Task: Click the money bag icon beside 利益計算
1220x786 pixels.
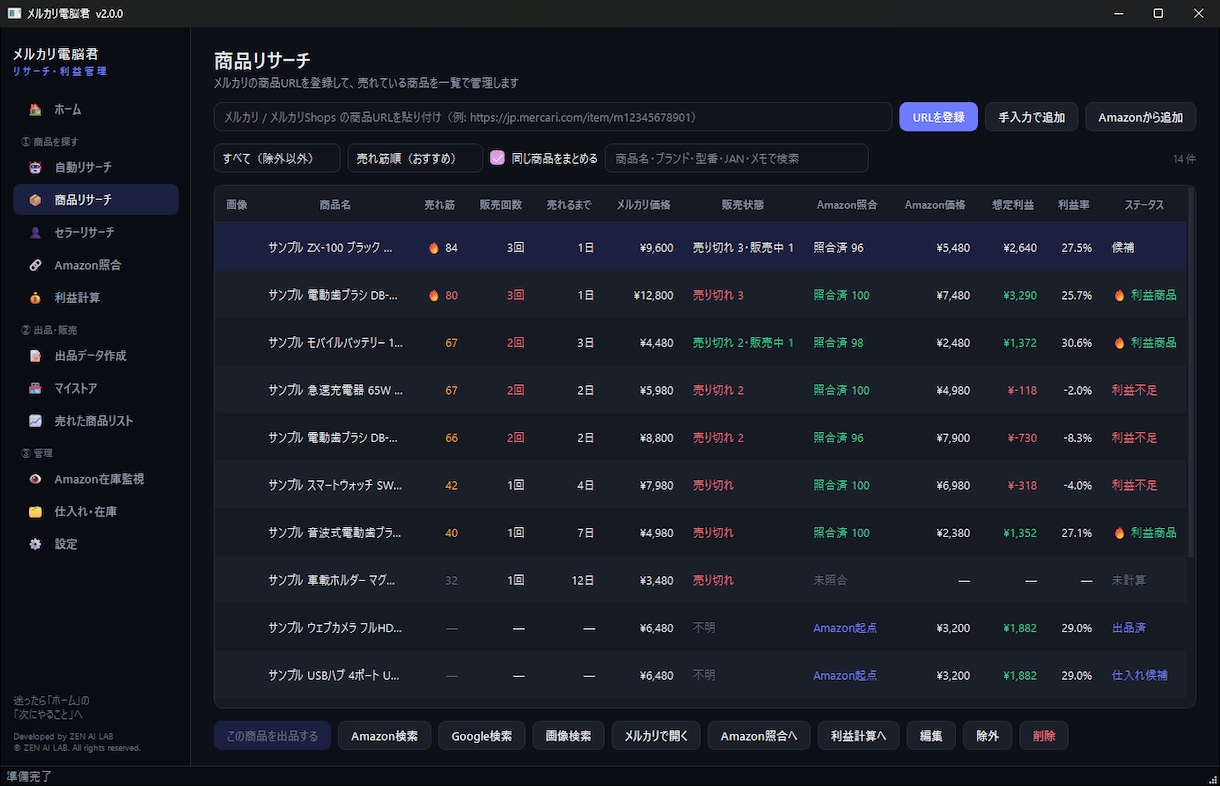Action: coord(36,298)
